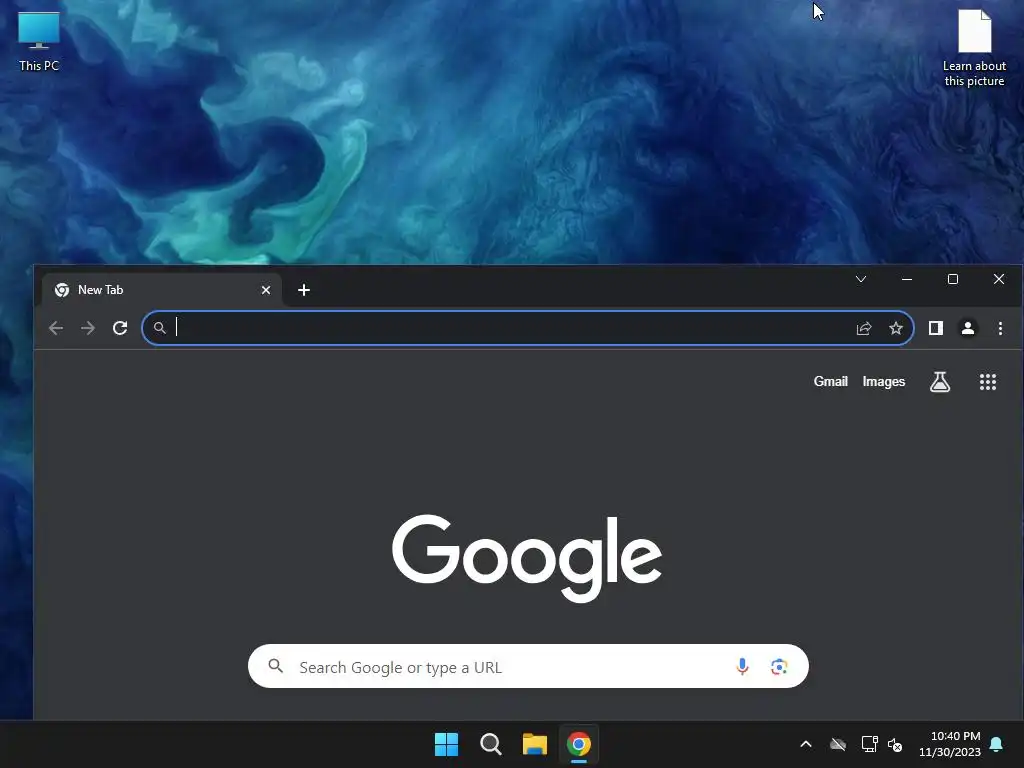The height and width of the screenshot is (768, 1024).
Task: Minimize the Chrome window
Action: coord(906,279)
